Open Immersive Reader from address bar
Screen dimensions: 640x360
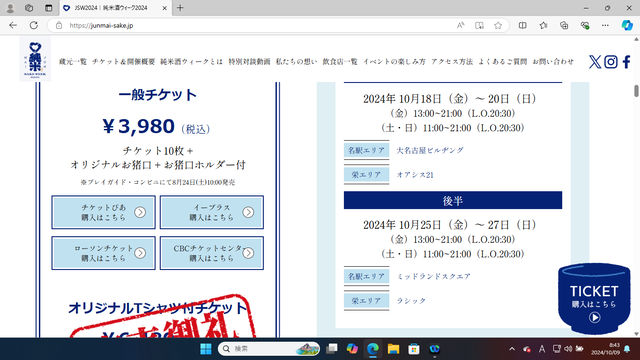coord(479,25)
